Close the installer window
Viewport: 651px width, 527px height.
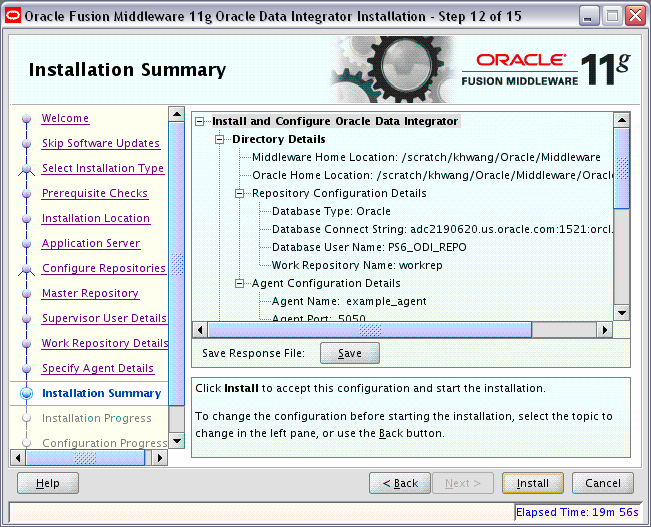pyautogui.click(x=636, y=17)
